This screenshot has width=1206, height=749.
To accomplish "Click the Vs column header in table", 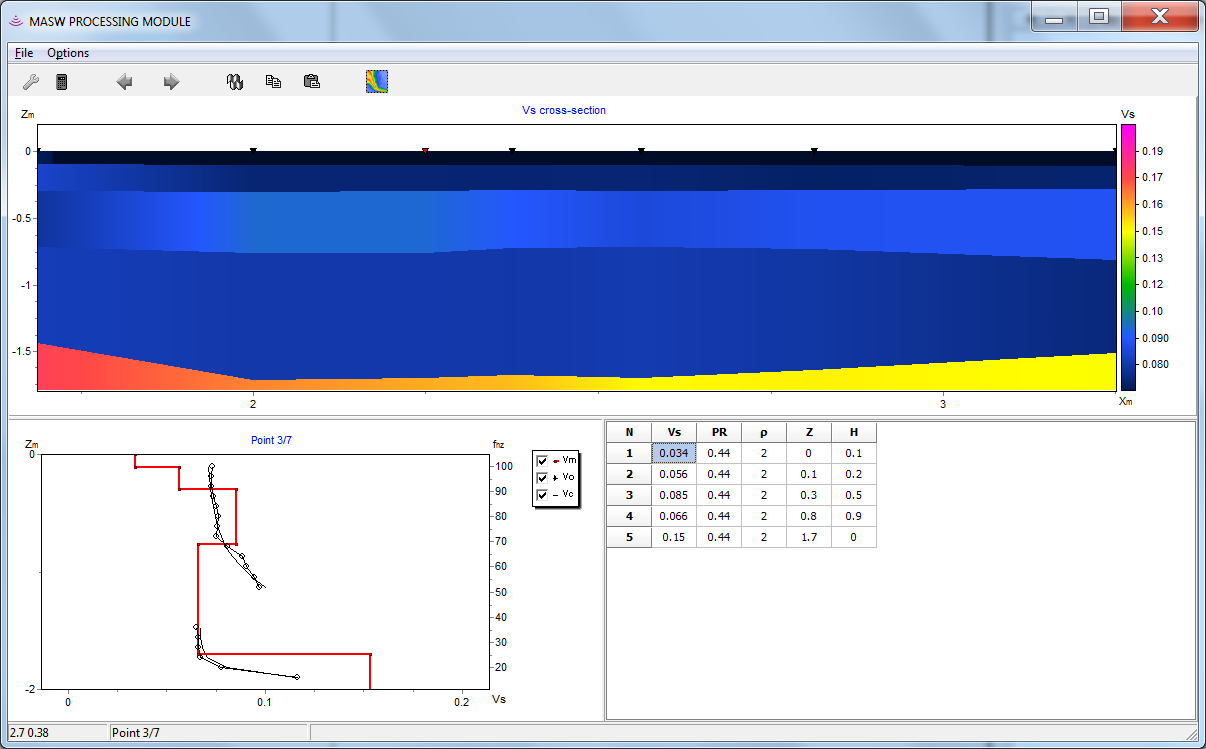I will click(674, 432).
